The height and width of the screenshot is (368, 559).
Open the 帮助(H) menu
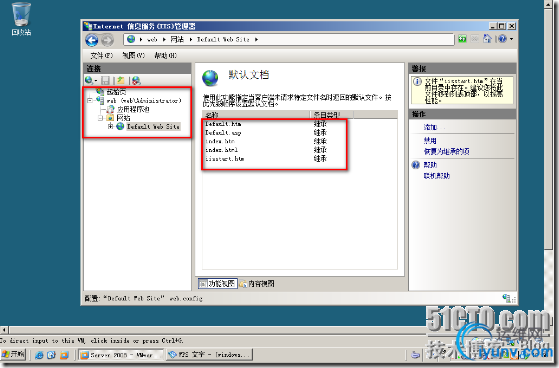click(165, 55)
